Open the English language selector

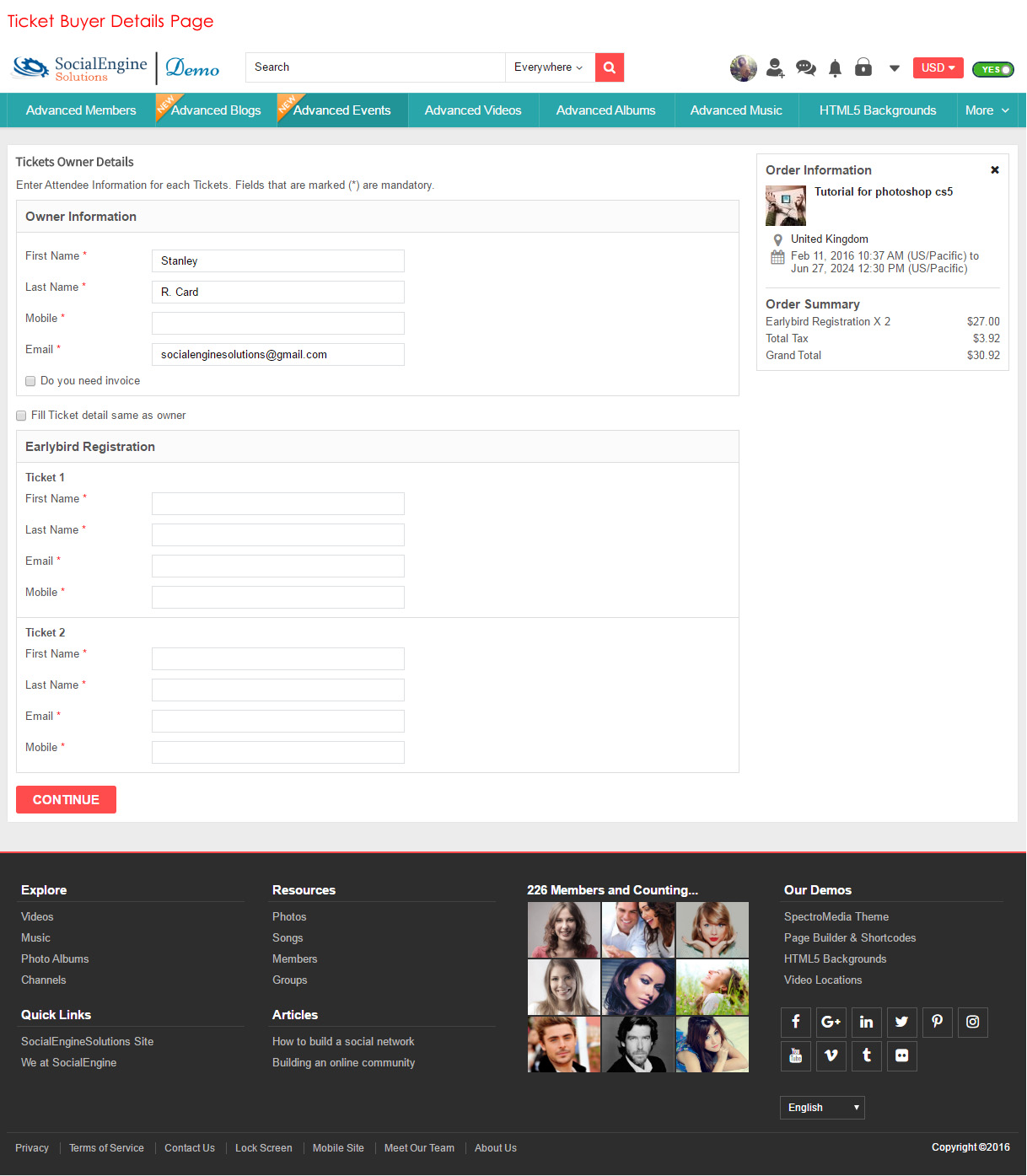(x=822, y=1108)
